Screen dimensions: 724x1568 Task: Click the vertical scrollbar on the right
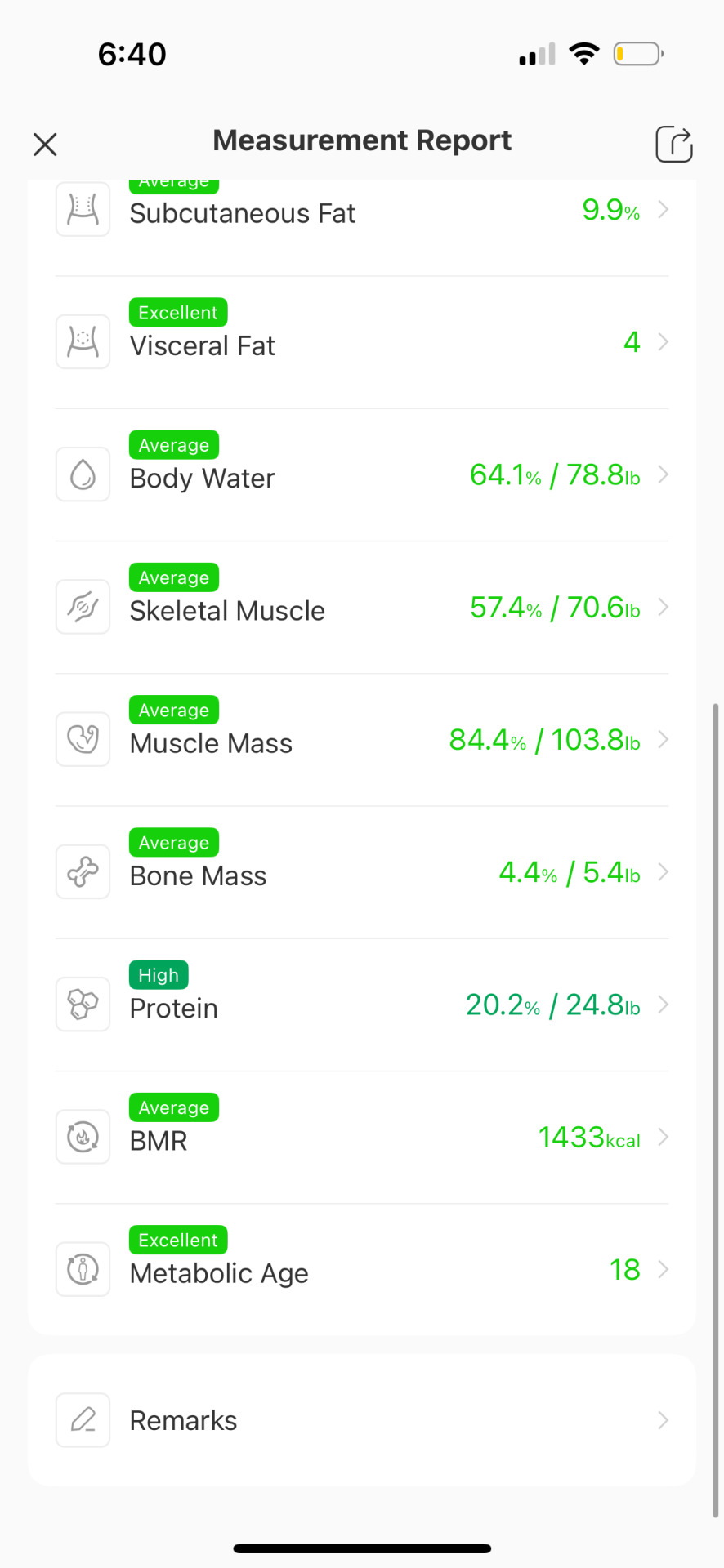[x=716, y=1109]
